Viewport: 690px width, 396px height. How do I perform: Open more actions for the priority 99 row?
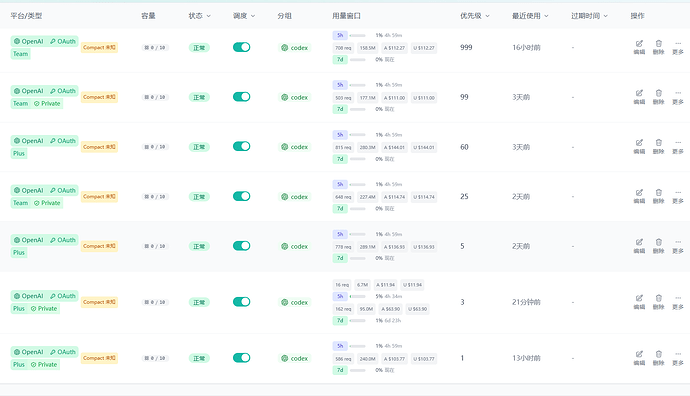pyautogui.click(x=678, y=97)
